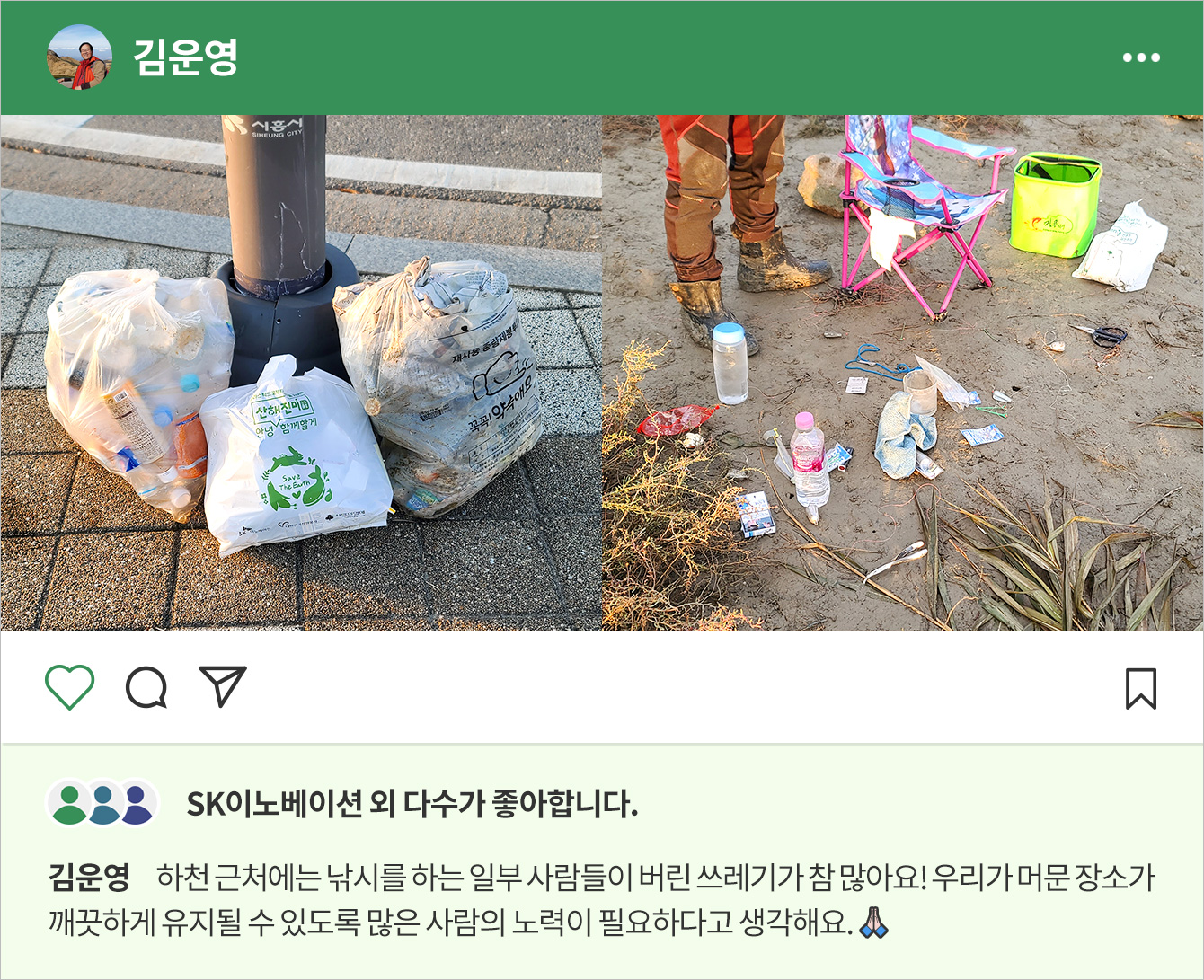Tap the white Save The Earth bag
Viewport: 1204px width, 980px height.
[x=295, y=460]
